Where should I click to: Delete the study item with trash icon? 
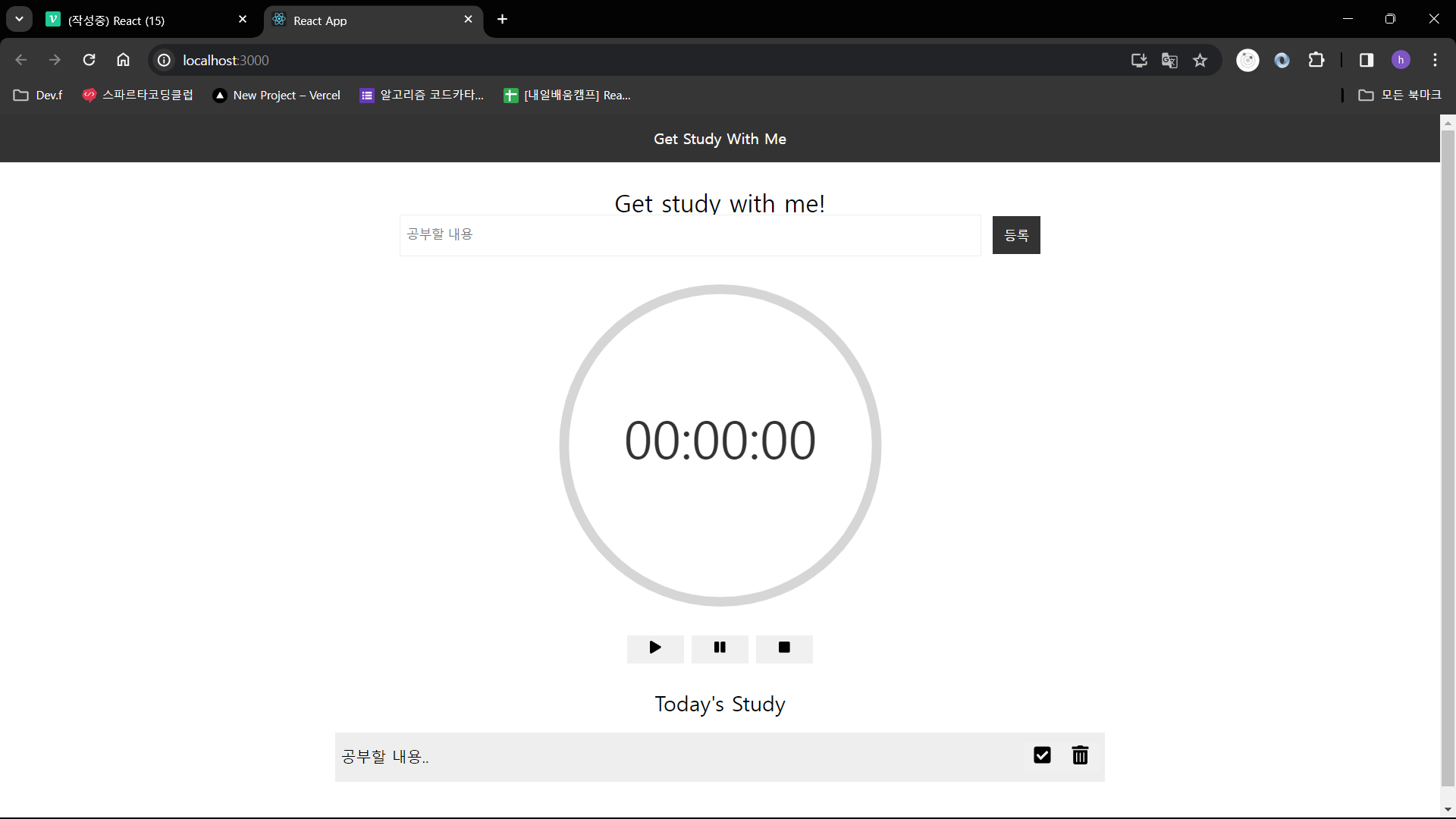tap(1080, 755)
